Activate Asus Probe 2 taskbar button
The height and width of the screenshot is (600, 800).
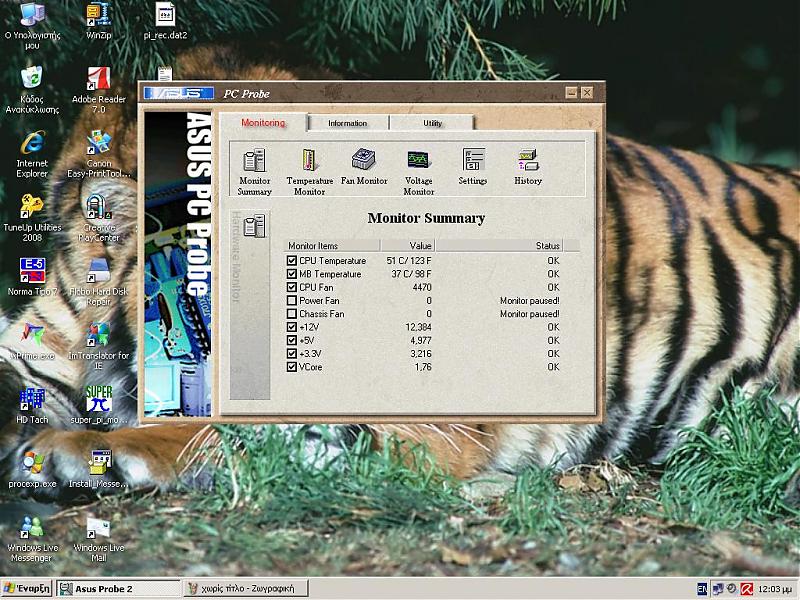pos(118,589)
